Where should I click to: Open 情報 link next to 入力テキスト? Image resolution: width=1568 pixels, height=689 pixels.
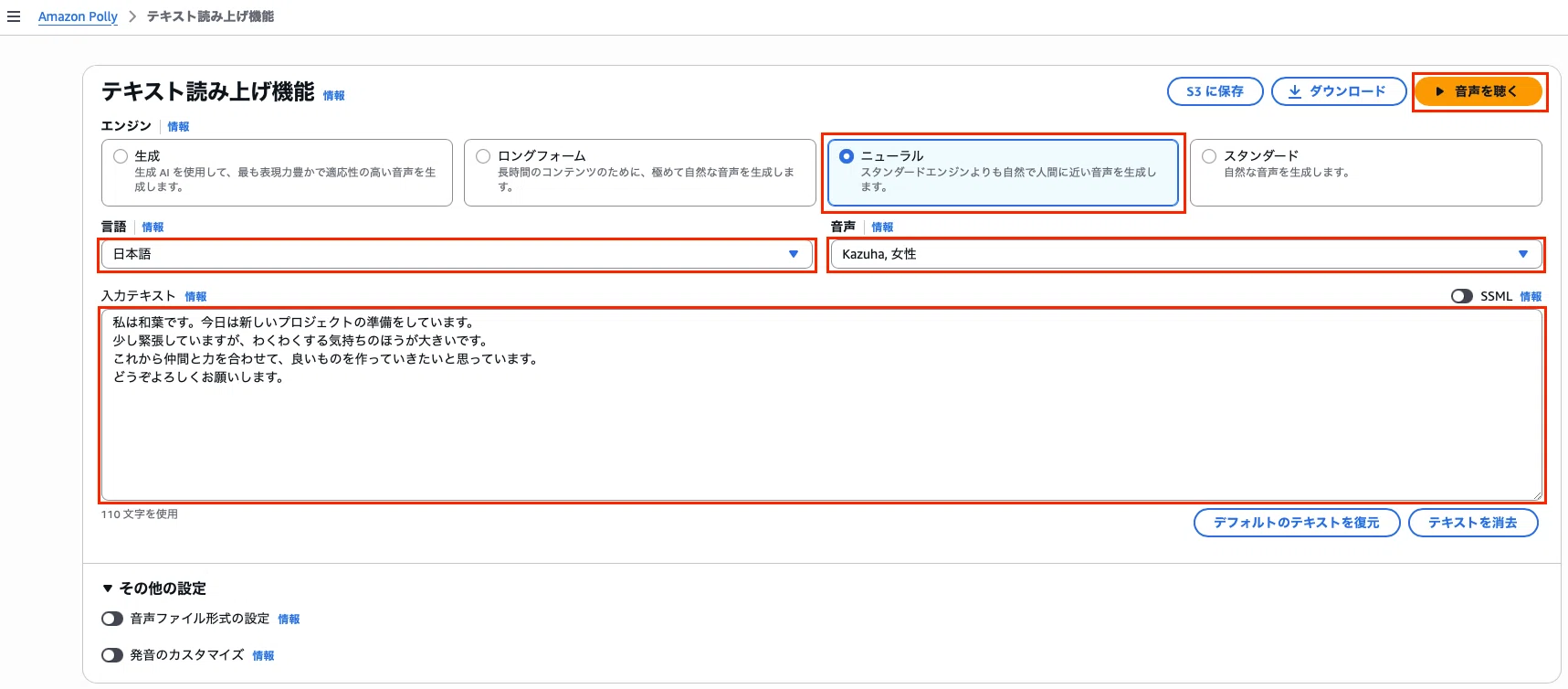pyautogui.click(x=195, y=297)
